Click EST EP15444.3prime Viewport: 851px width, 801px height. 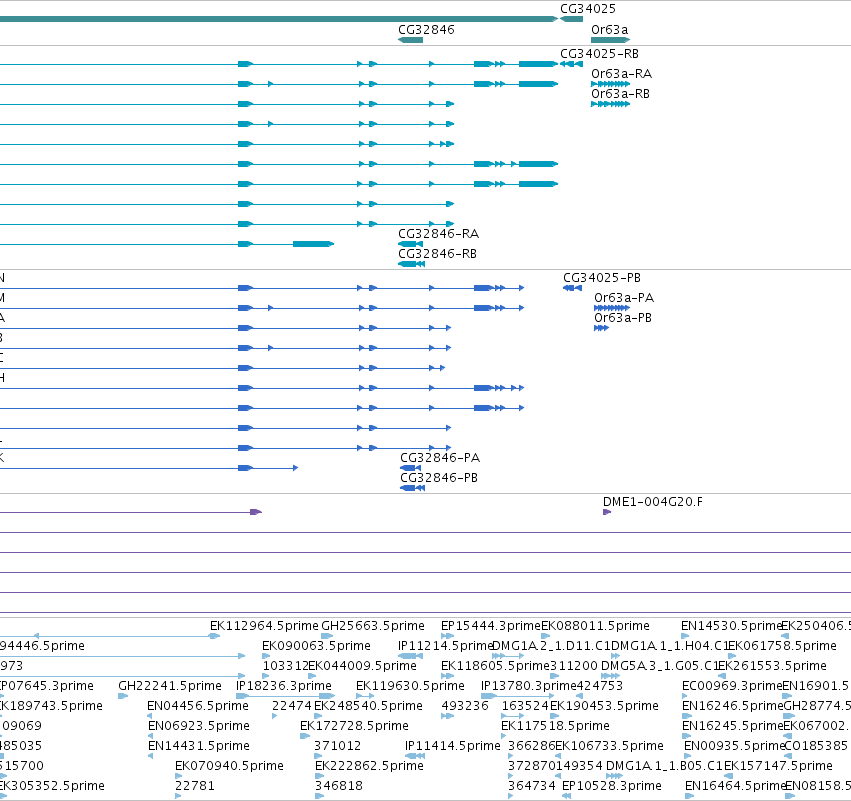[x=491, y=626]
